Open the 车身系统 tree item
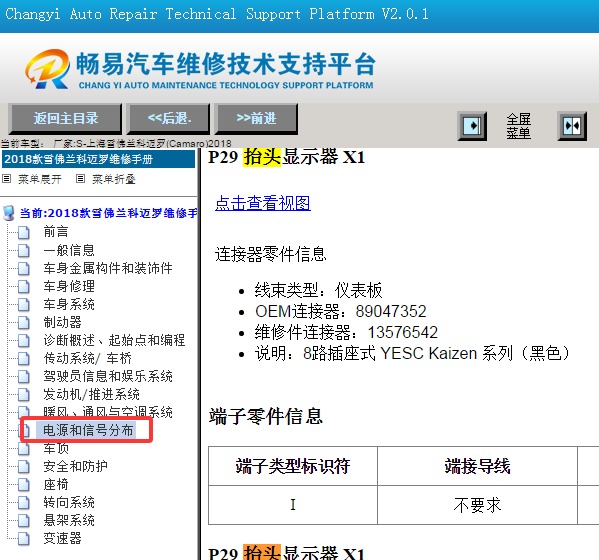The height and width of the screenshot is (560, 599). 69,304
